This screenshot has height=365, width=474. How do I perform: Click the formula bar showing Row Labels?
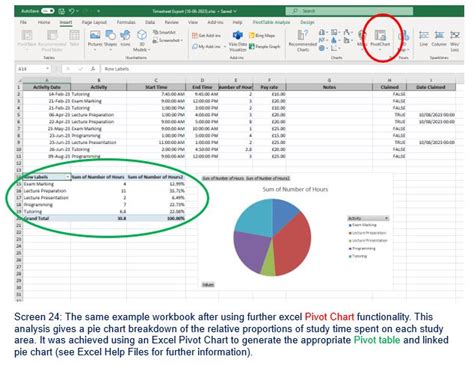(282, 69)
